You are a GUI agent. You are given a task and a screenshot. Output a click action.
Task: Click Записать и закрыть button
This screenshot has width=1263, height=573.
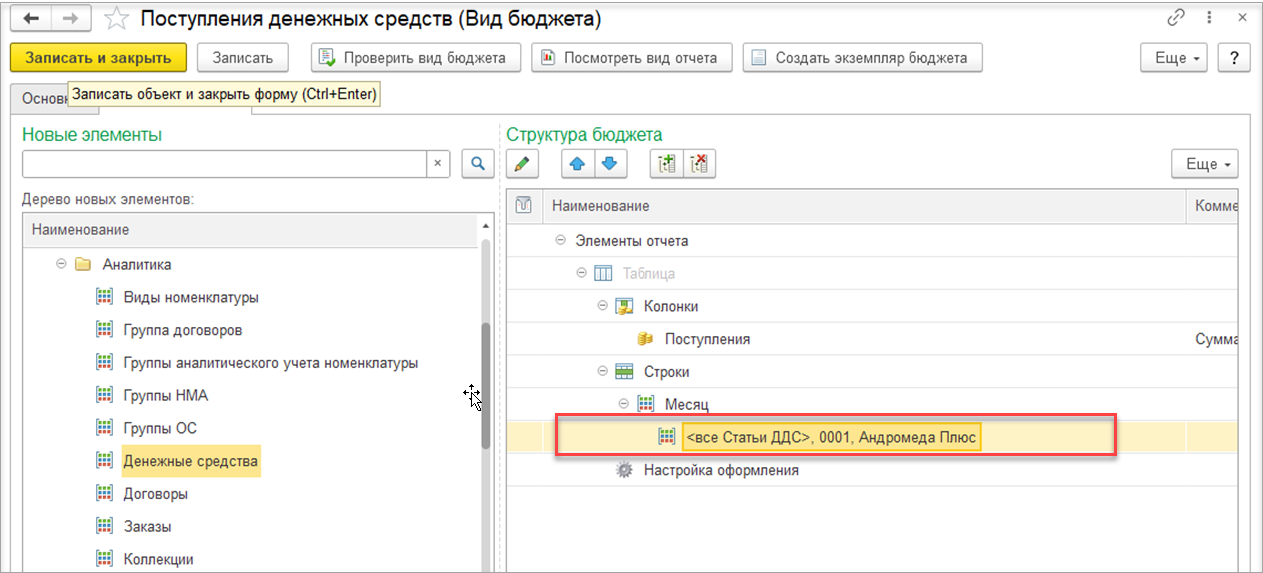tap(98, 58)
